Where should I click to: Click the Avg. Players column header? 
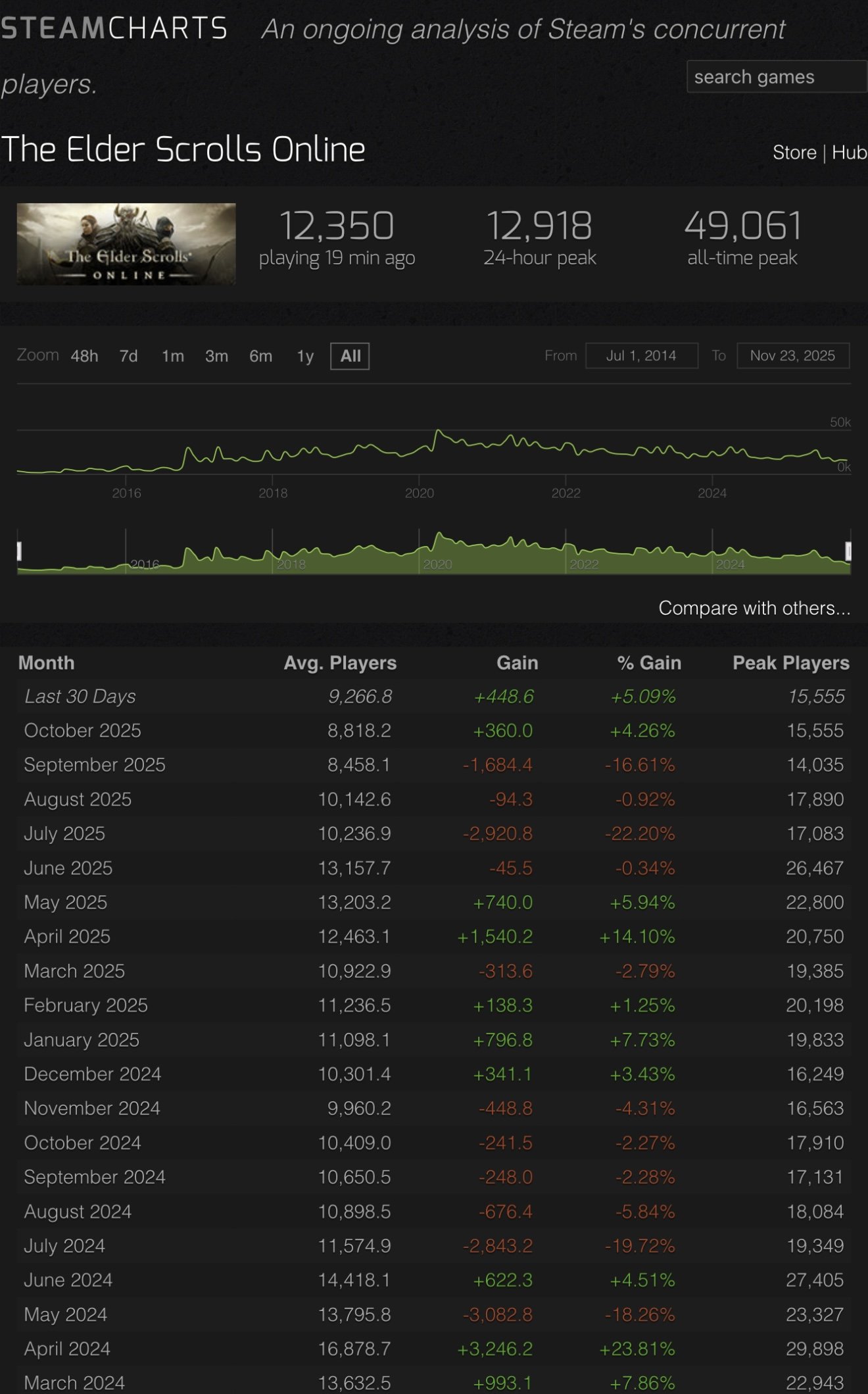(x=340, y=663)
